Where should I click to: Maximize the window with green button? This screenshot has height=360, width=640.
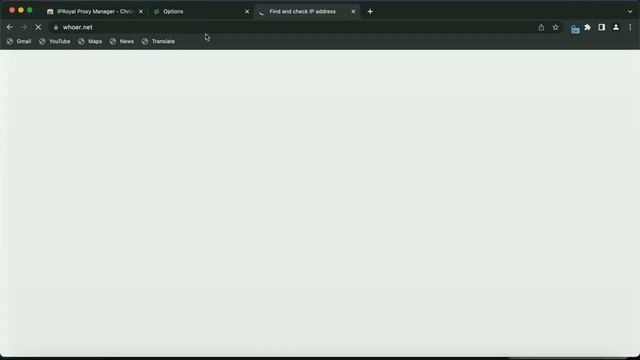30,10
